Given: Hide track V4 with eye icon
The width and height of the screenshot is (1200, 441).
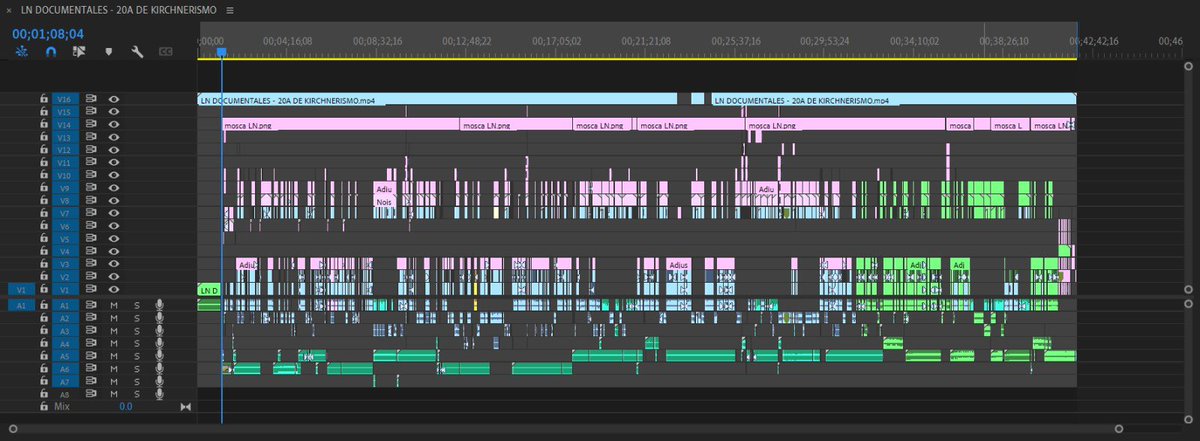Looking at the screenshot, I should click(114, 251).
